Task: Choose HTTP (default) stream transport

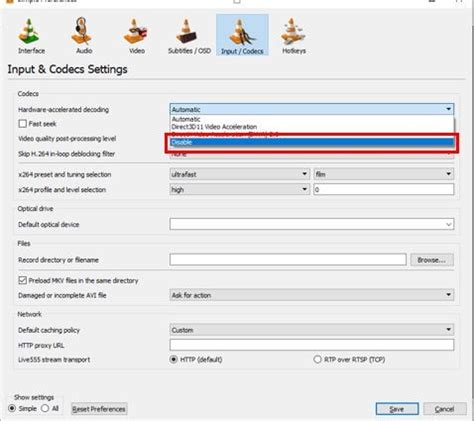Action: tap(173, 359)
